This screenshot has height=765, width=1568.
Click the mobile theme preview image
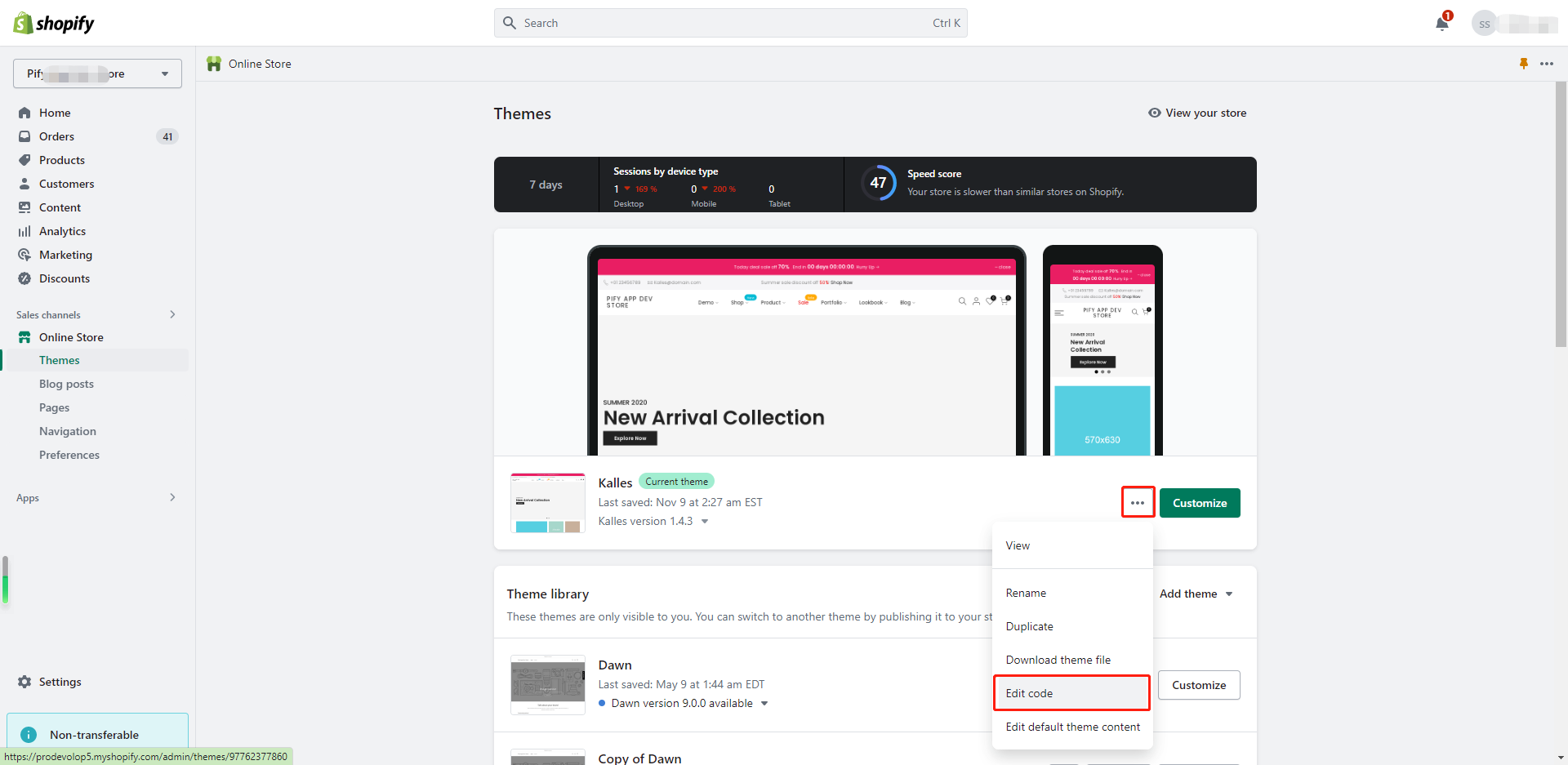[1102, 350]
